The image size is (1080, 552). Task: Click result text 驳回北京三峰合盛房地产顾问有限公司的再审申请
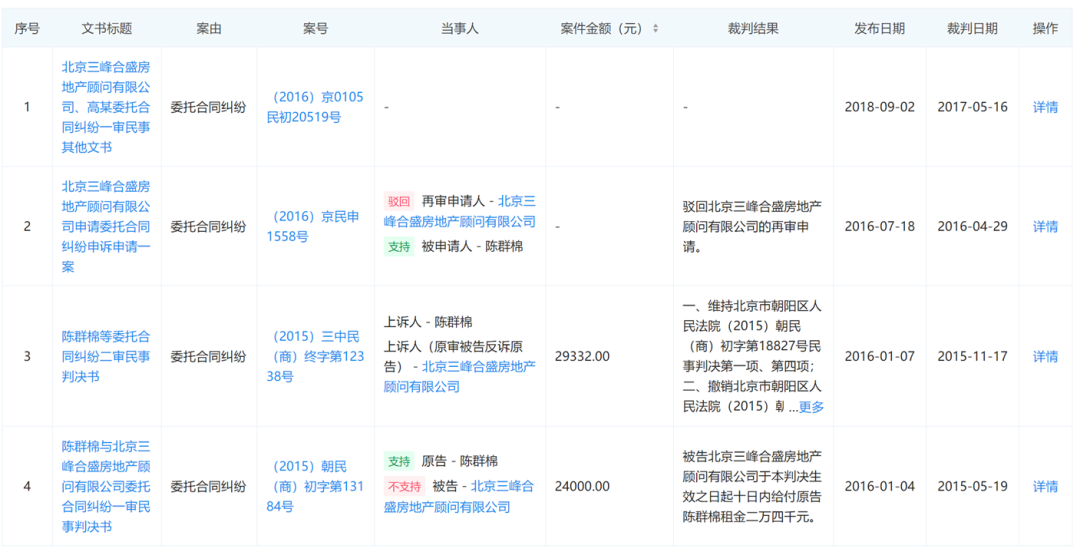pos(752,226)
